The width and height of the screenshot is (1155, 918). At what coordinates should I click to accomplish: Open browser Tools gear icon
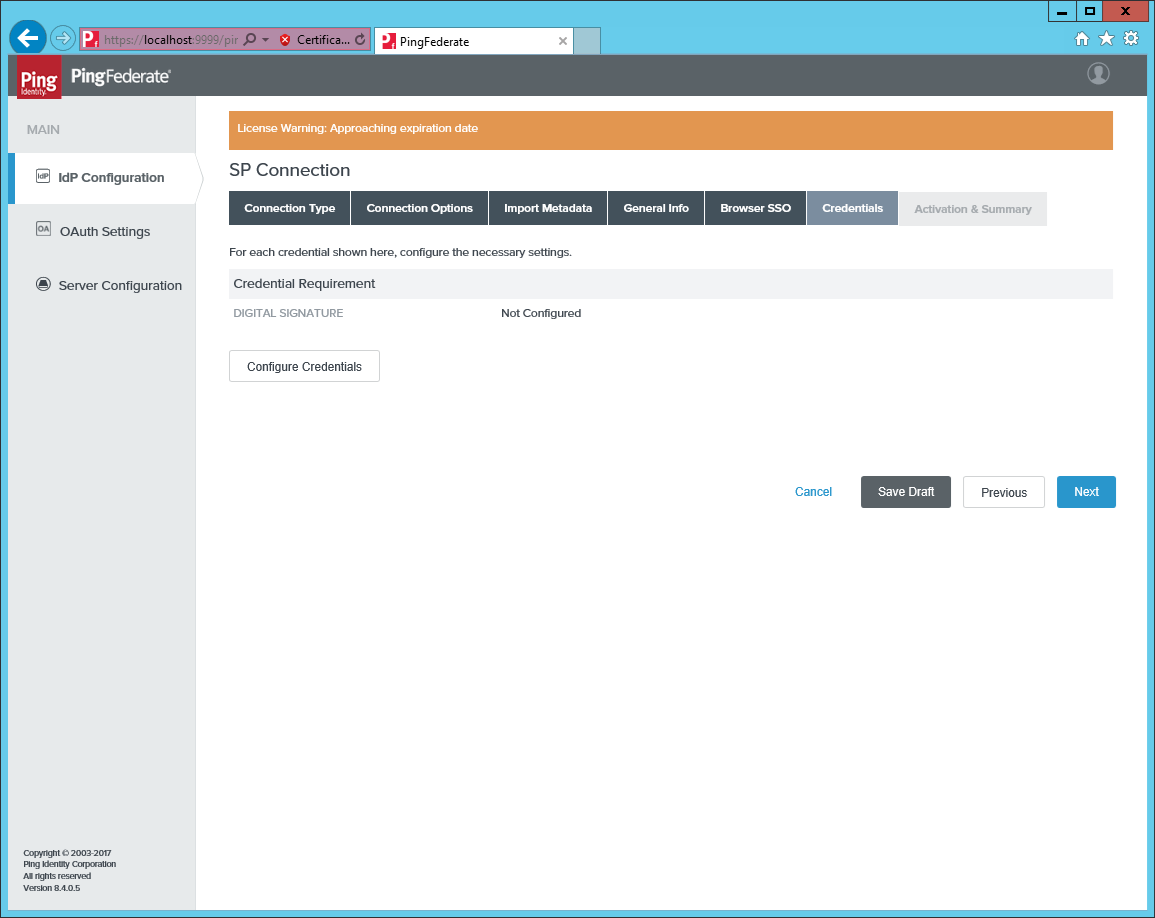1131,38
